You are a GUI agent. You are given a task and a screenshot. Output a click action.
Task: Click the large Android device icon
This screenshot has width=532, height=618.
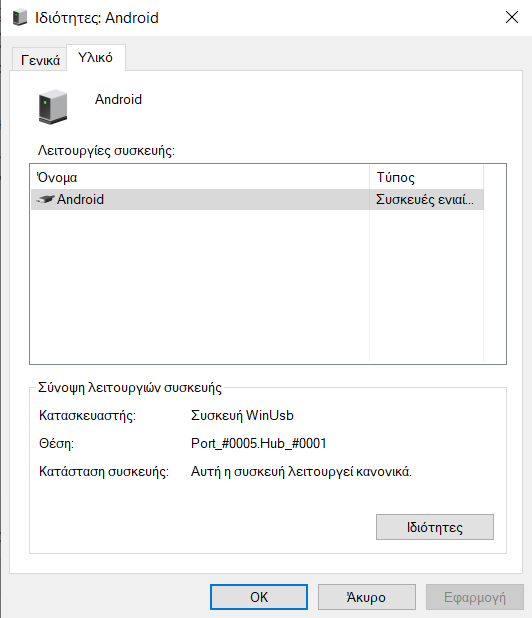53,106
